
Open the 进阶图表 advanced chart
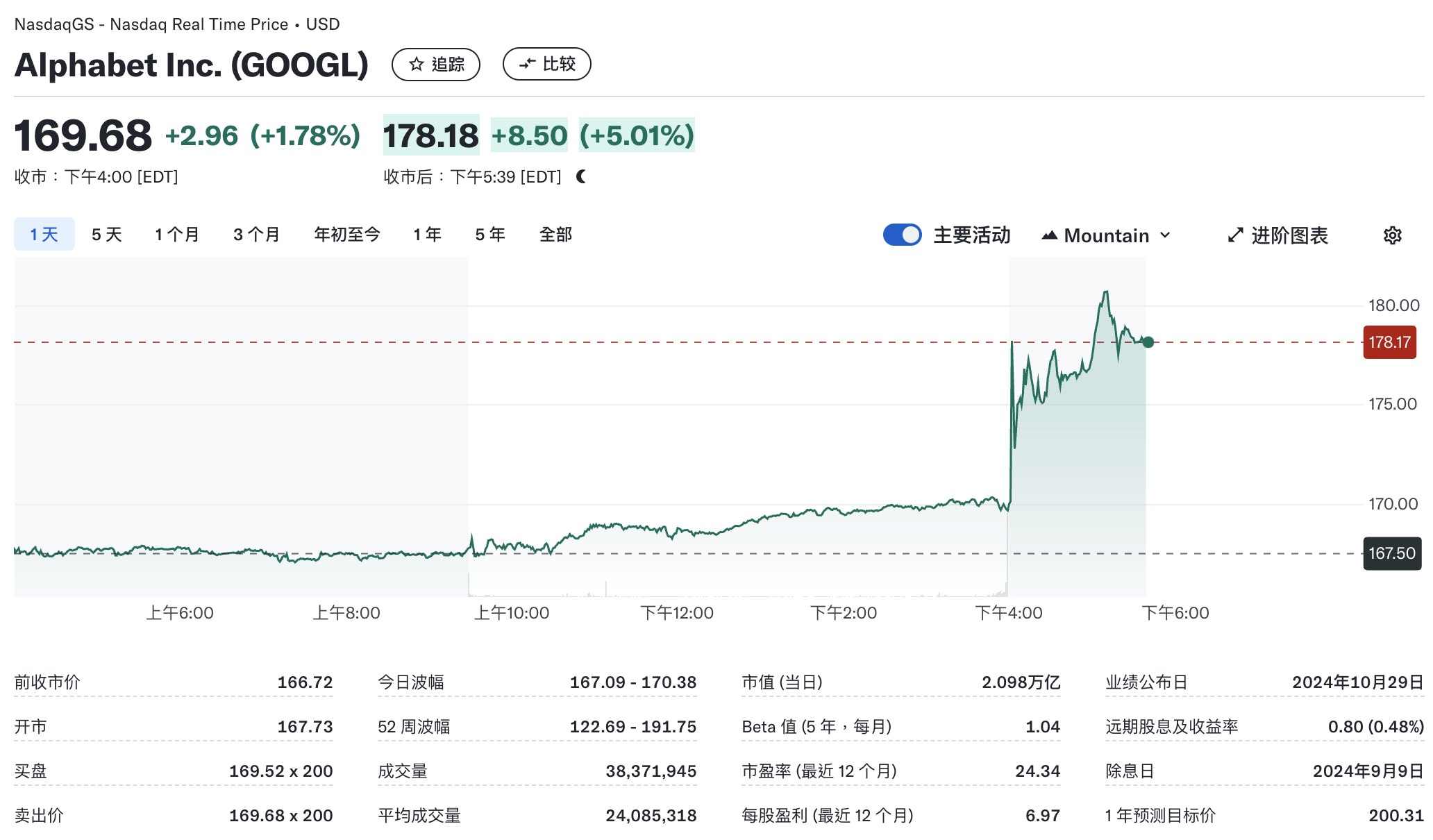pyautogui.click(x=1278, y=236)
